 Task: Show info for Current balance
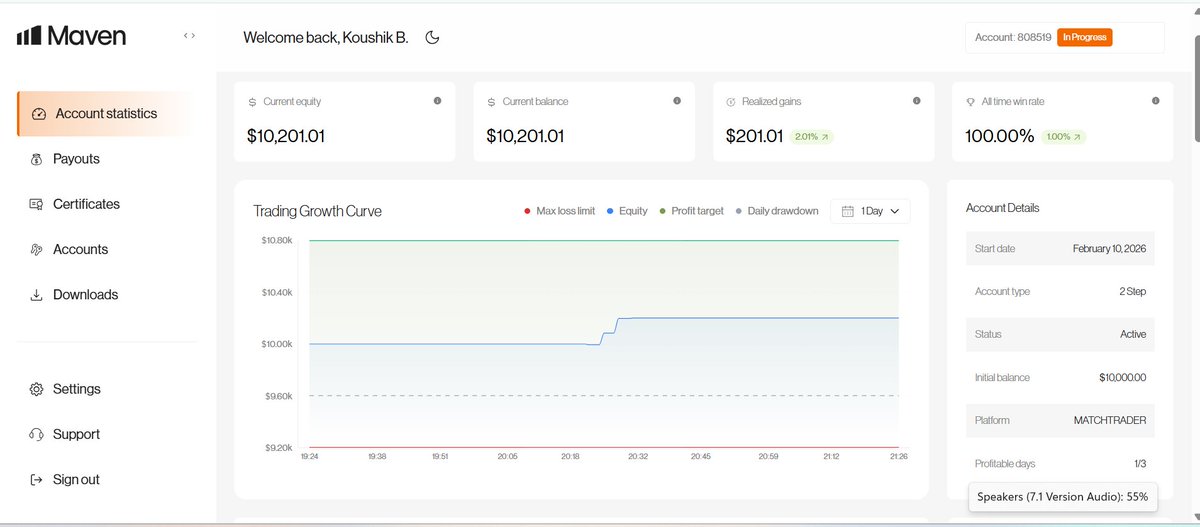coord(677,101)
